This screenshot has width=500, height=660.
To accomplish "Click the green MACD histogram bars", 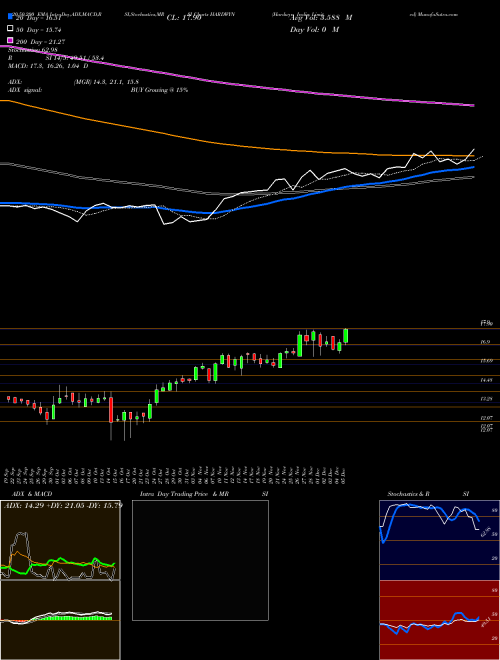I will pos(71,618).
